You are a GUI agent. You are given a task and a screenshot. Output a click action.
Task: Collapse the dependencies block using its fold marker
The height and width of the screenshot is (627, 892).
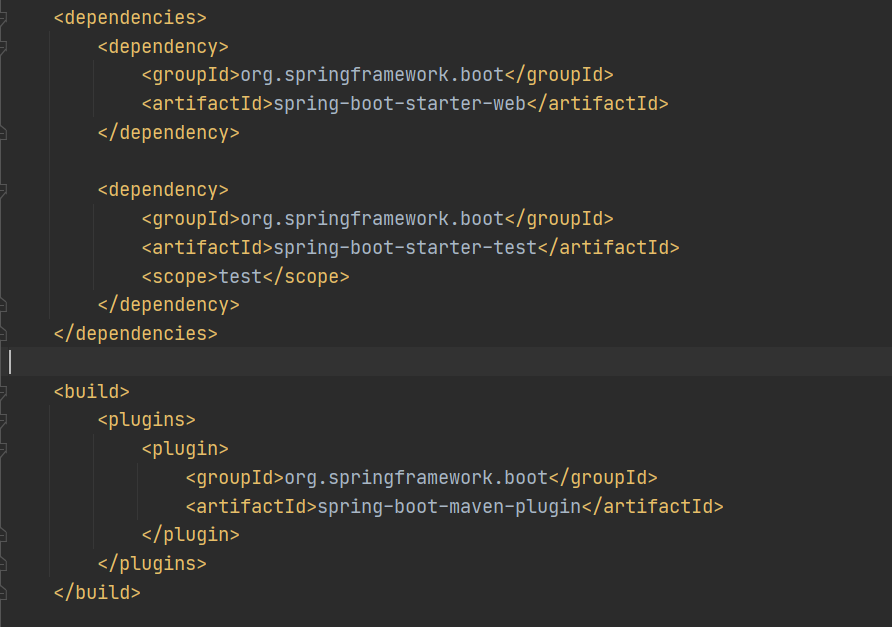coord(3,18)
